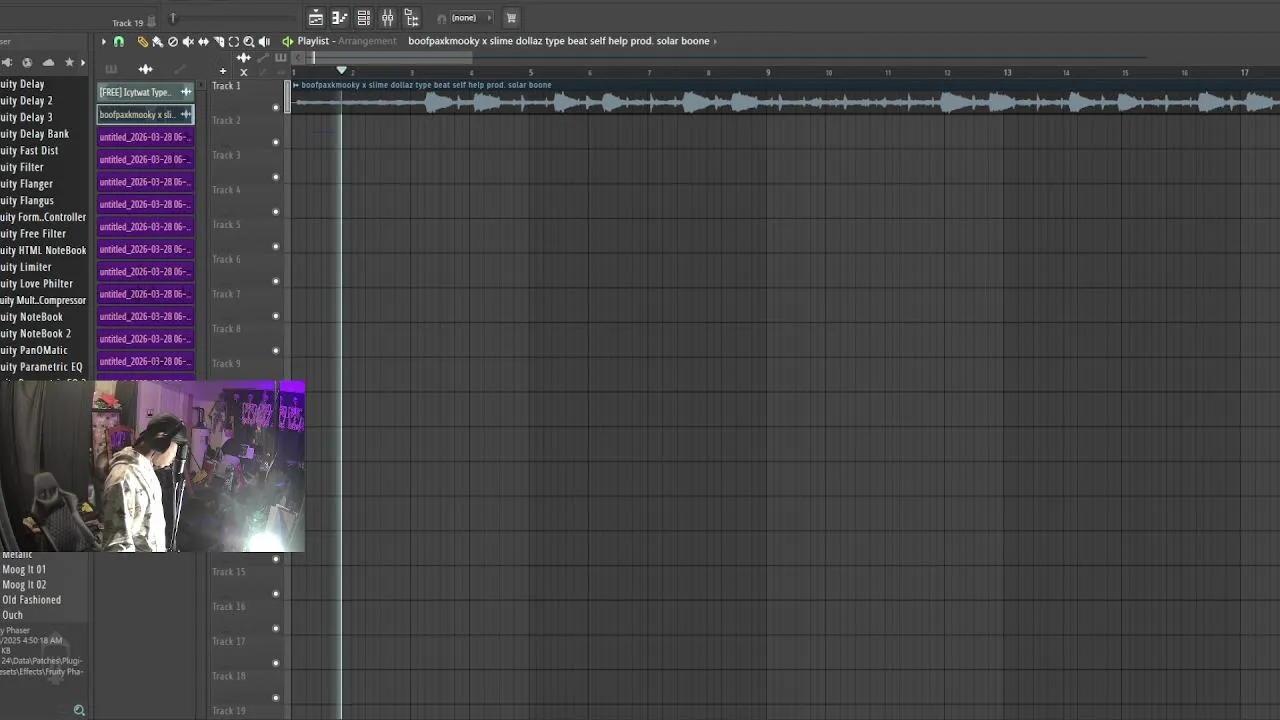
Task: Open the Piano roll view button
Action: tap(340, 18)
